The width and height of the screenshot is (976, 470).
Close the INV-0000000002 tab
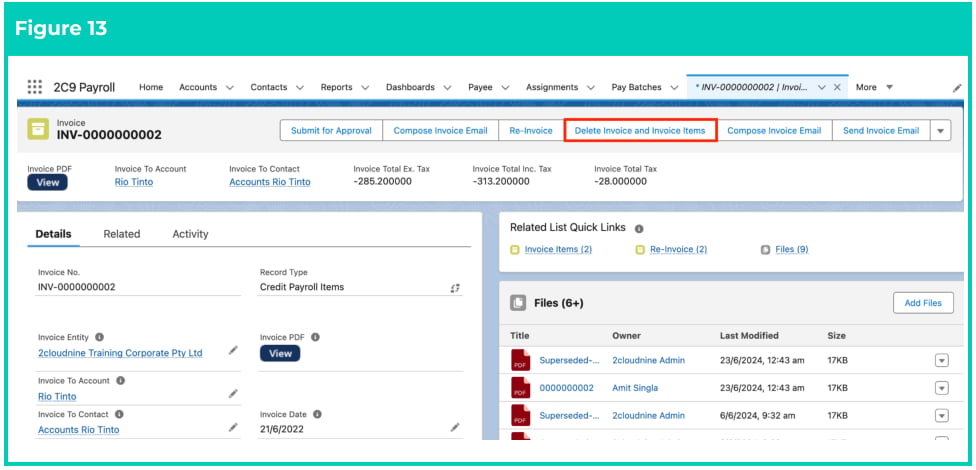click(837, 87)
